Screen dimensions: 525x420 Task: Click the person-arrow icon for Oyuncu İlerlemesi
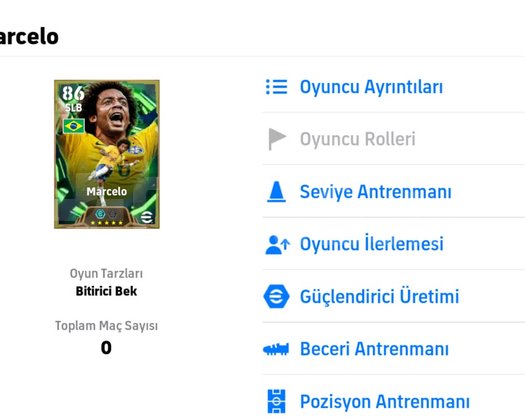pos(277,245)
